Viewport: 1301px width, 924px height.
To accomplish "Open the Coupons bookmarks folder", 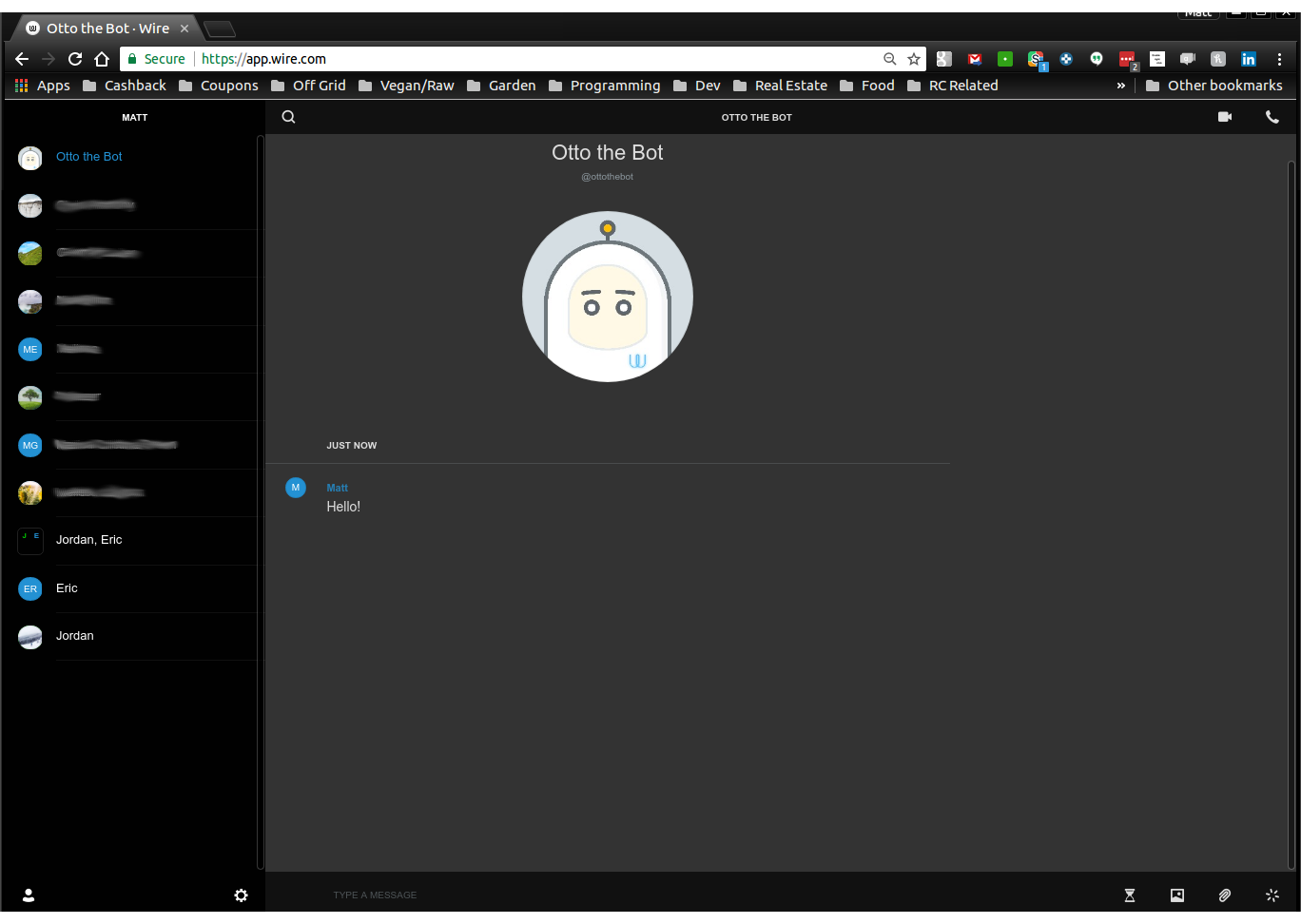I will coord(219,86).
